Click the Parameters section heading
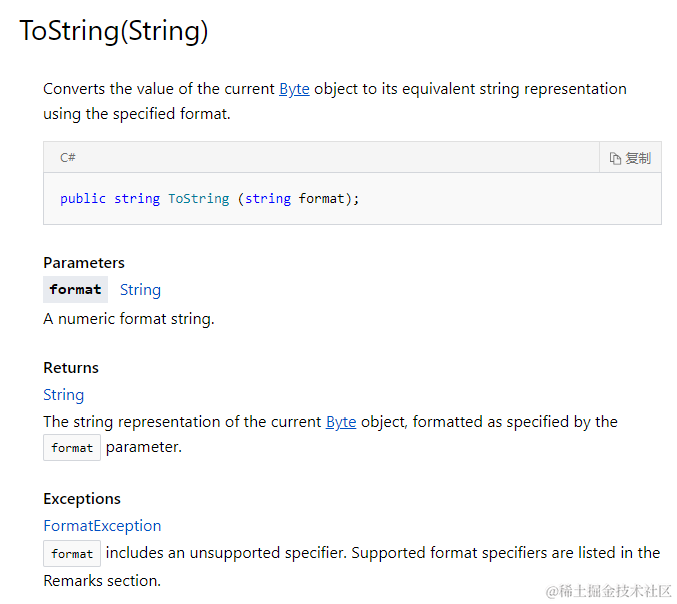This screenshot has height=604, width=677. 84,263
